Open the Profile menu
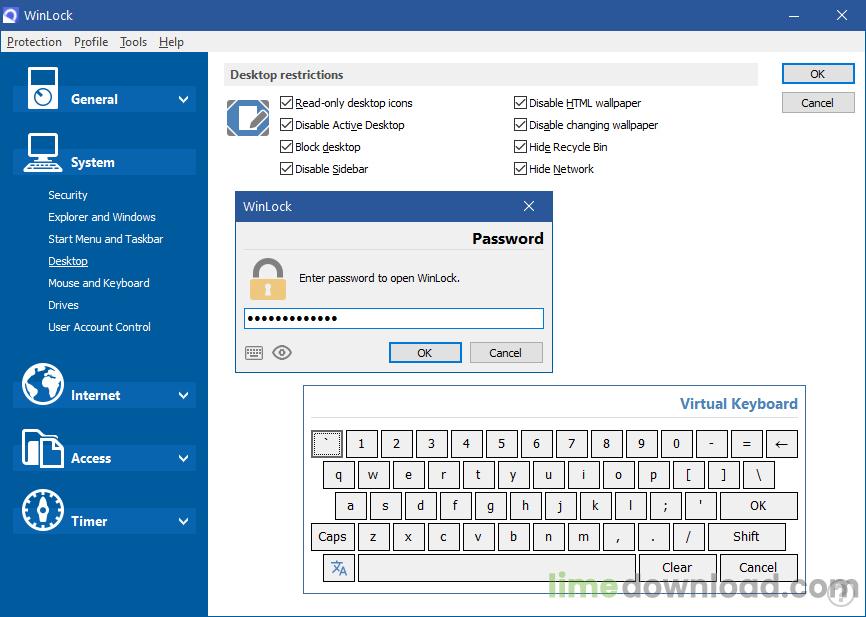 (91, 42)
